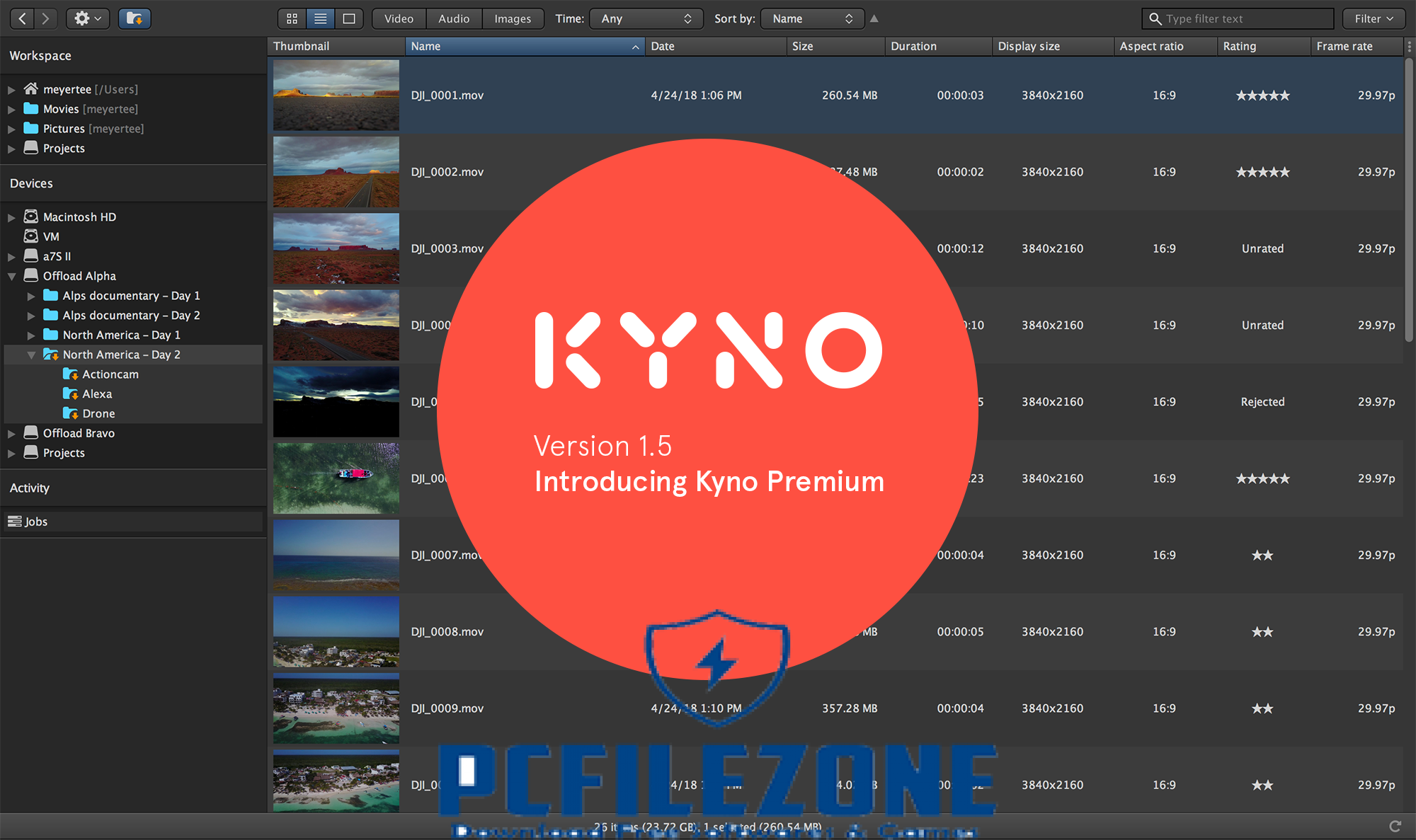
Task: Click the sort direction triangle icon
Action: tap(874, 18)
